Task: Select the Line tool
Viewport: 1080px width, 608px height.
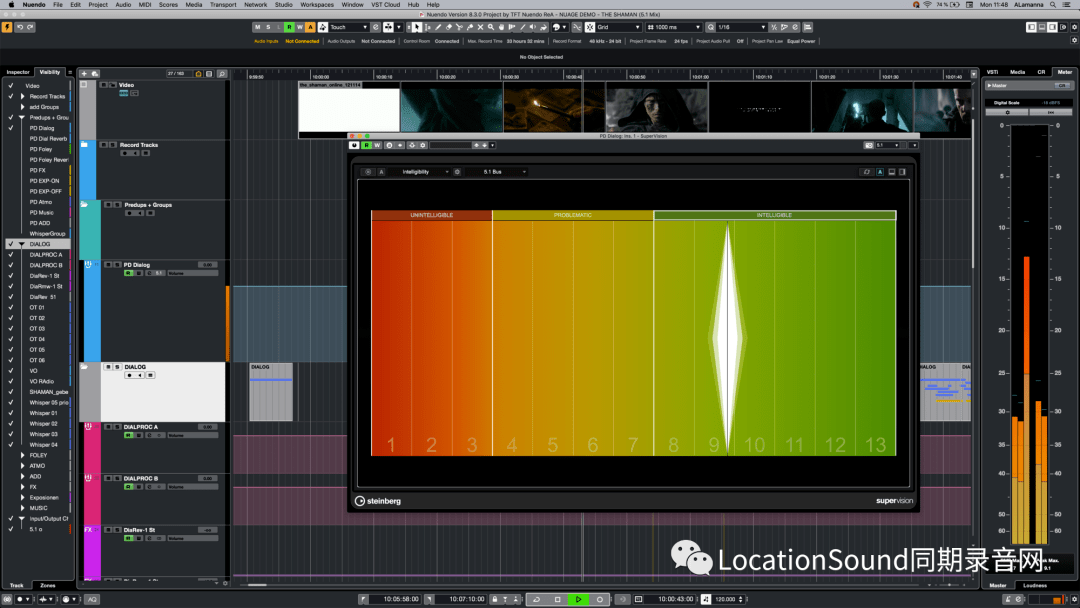Action: click(x=522, y=28)
